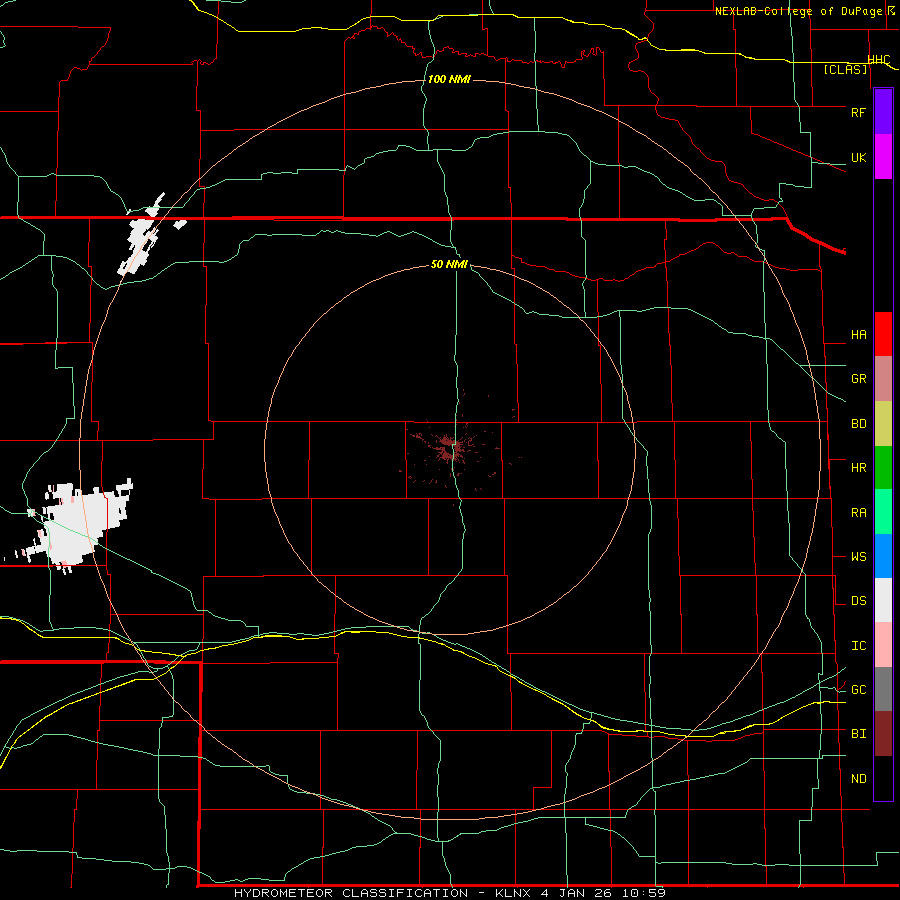The image size is (900, 900).
Task: Click the RF purple legend color block
Action: pyautogui.click(x=883, y=112)
